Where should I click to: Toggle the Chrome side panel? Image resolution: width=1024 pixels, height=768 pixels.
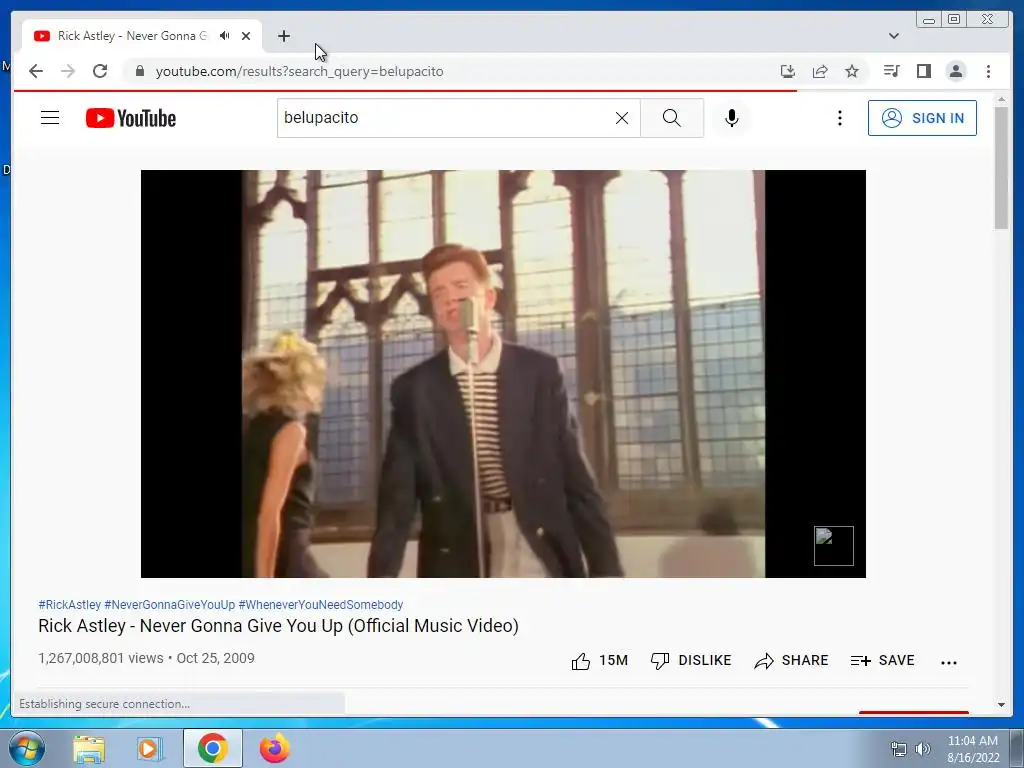[923, 71]
